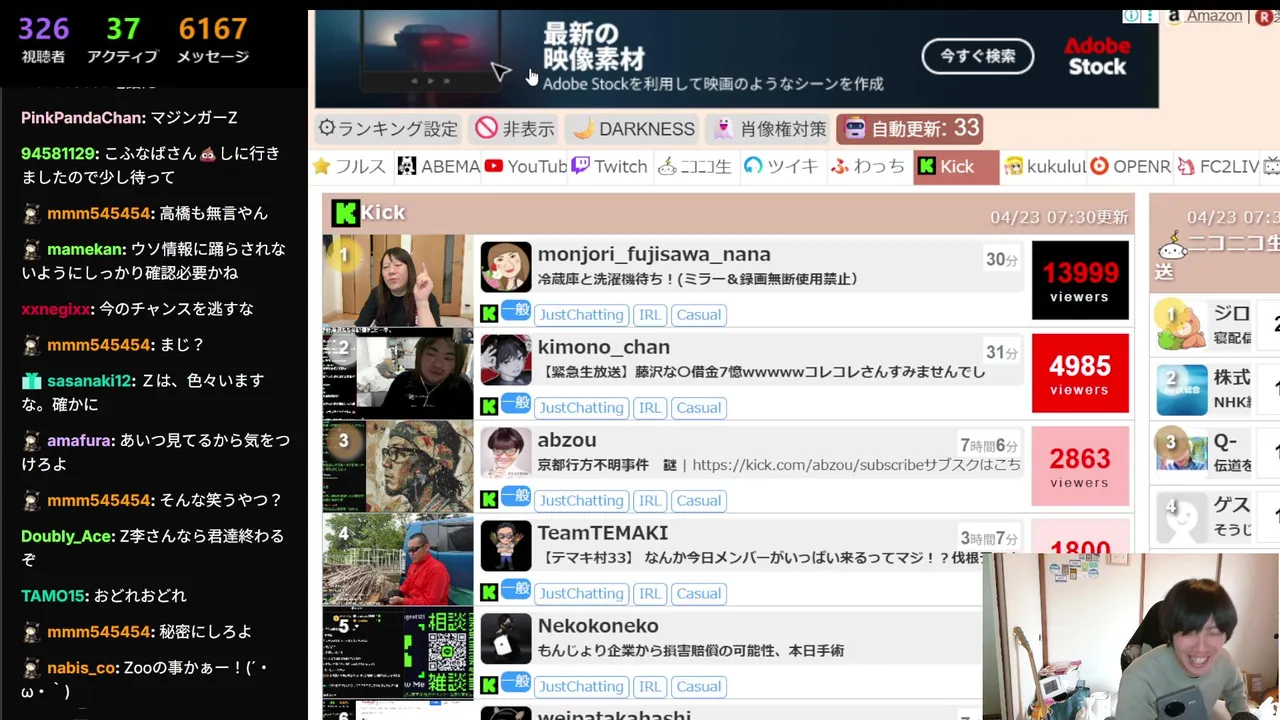This screenshot has height=720, width=1280.
Task: Click TeamTEMAKI avatar icon
Action: (506, 545)
